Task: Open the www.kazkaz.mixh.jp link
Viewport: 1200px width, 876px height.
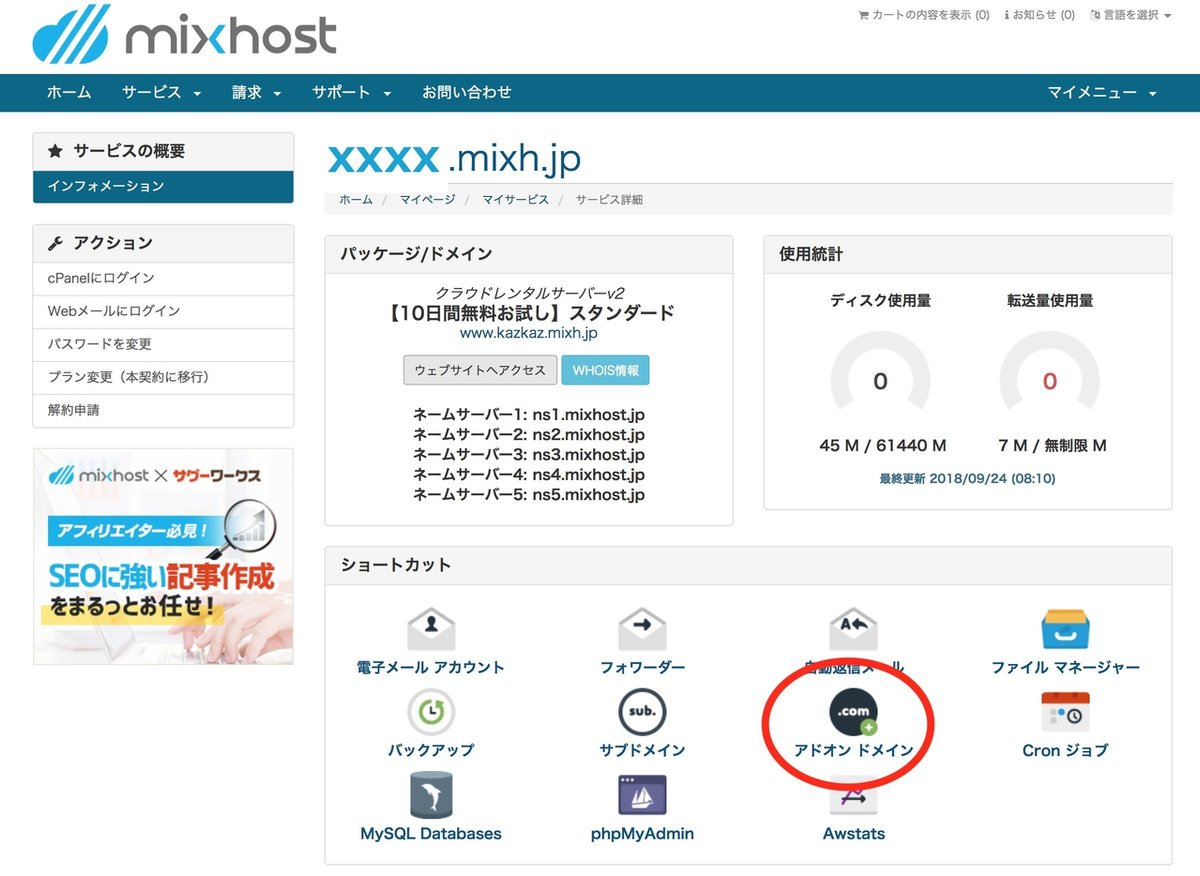Action: 528,333
